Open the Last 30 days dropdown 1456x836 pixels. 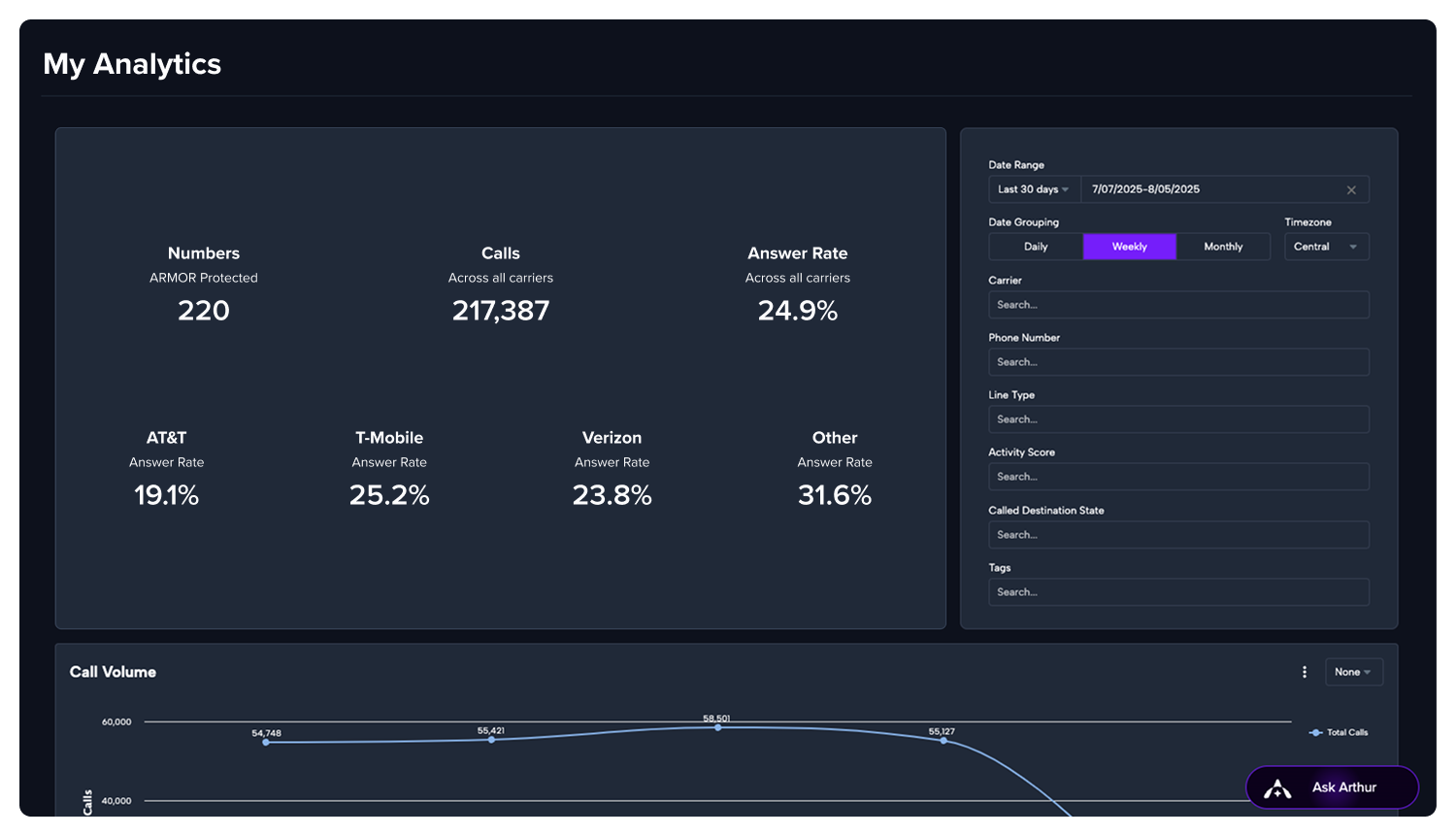1033,189
